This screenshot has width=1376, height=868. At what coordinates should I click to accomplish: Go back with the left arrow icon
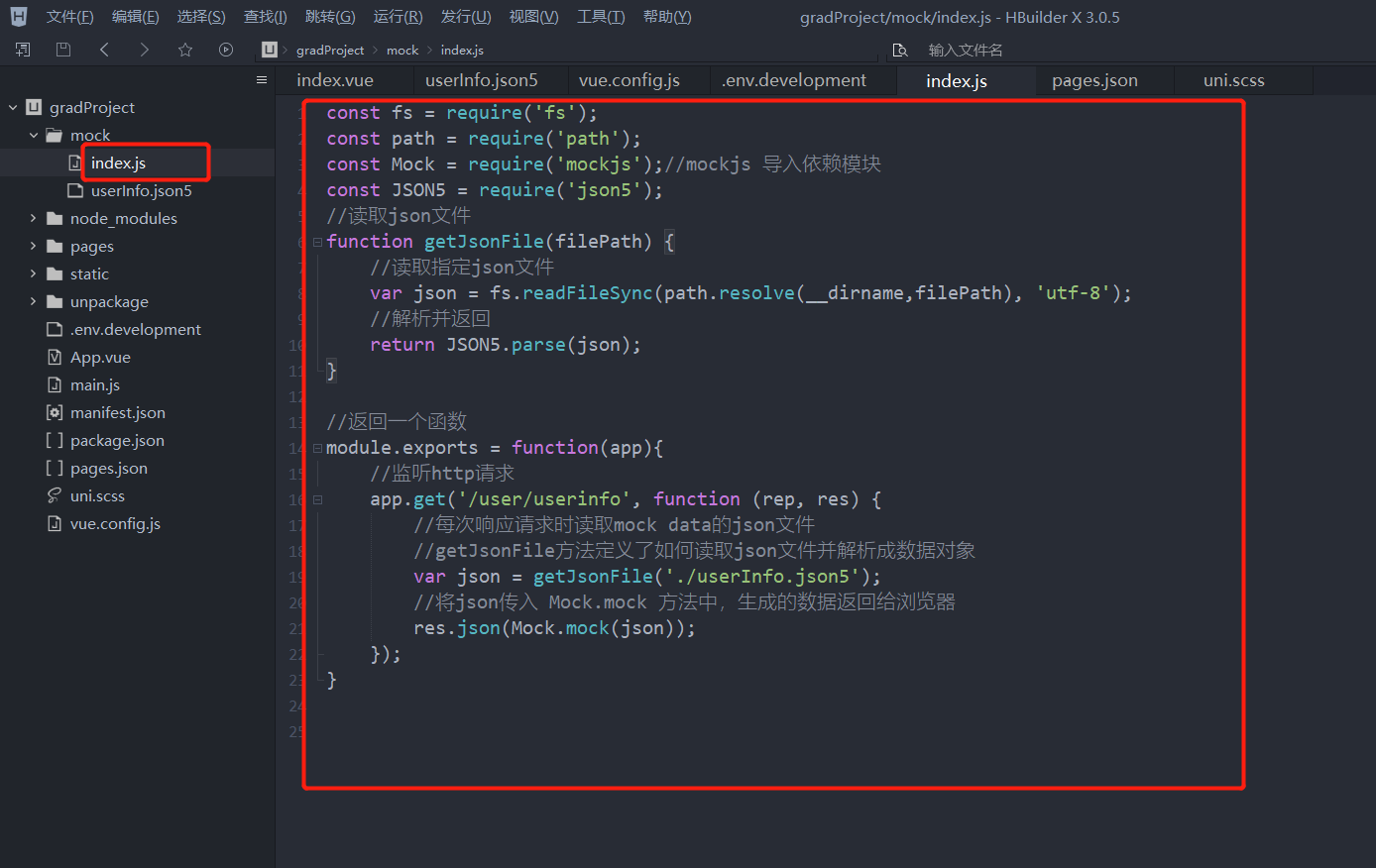click(104, 50)
